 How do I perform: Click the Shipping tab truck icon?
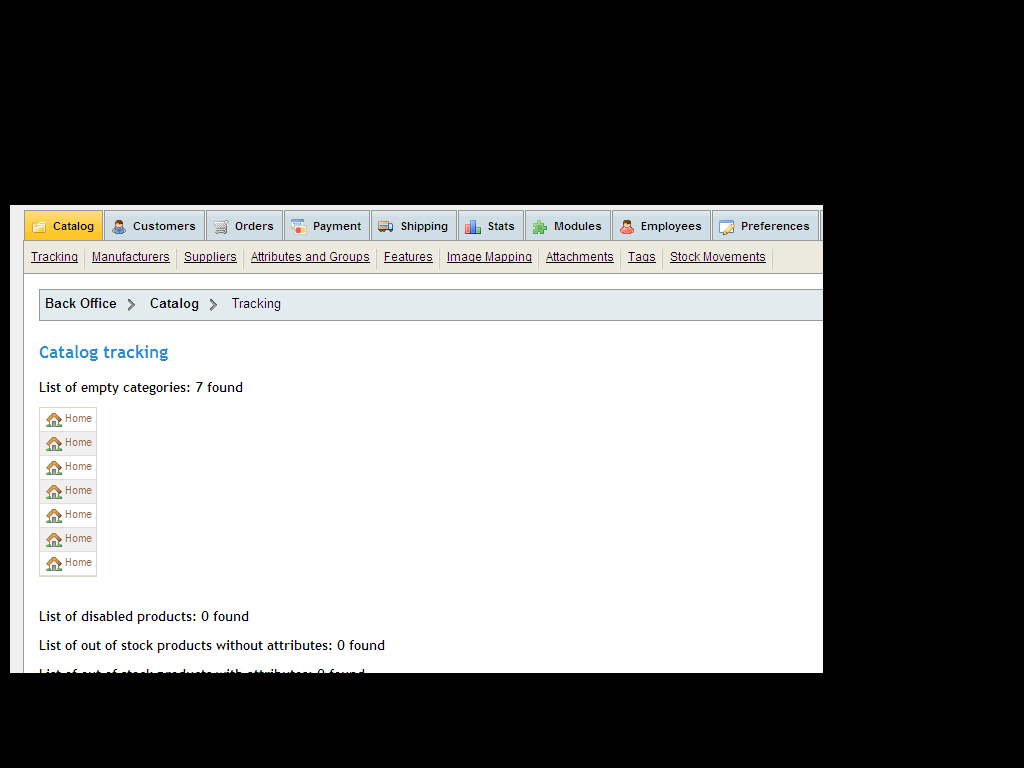[385, 227]
